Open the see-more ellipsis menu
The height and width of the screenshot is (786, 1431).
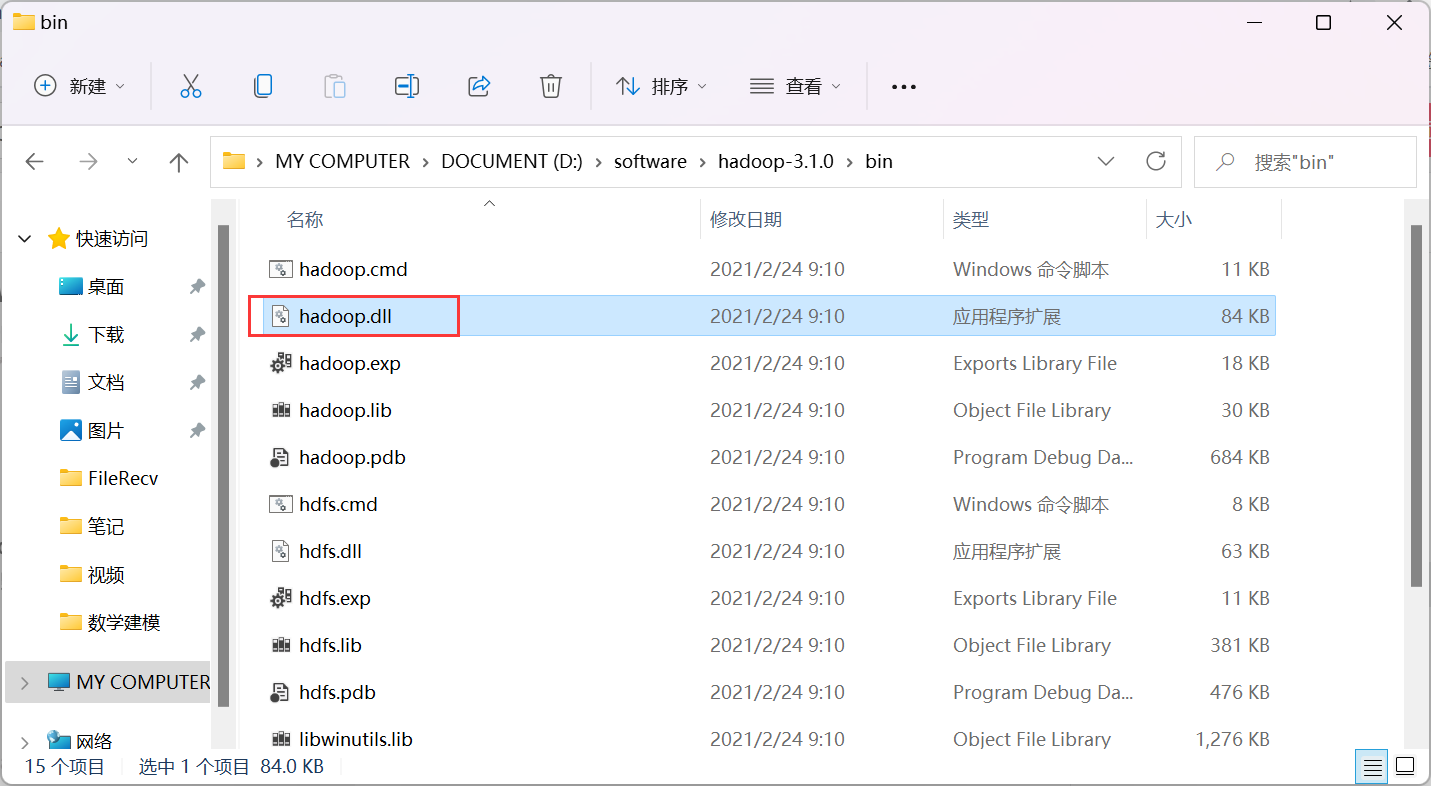(903, 86)
